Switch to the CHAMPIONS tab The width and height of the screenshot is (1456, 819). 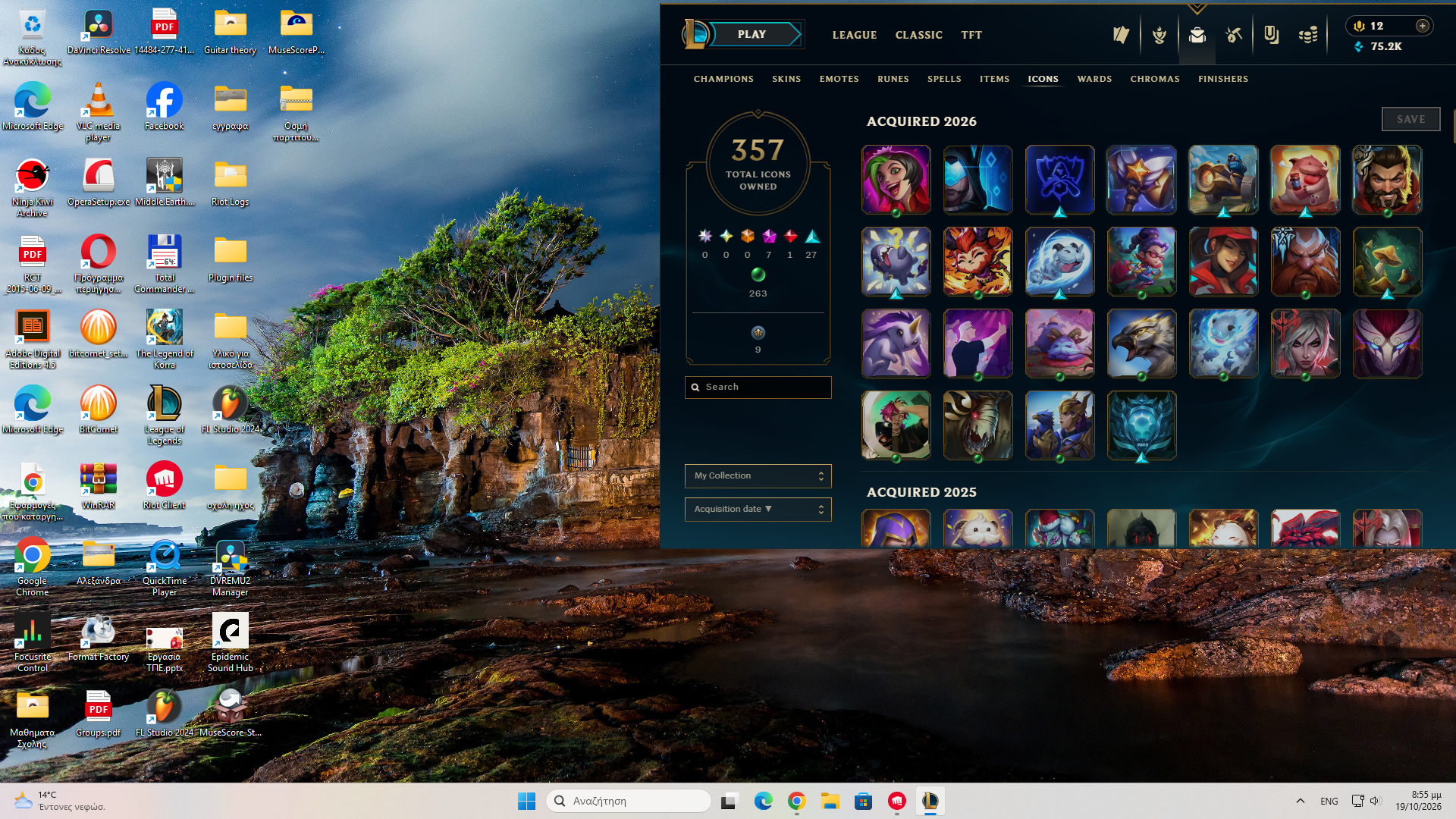point(723,79)
